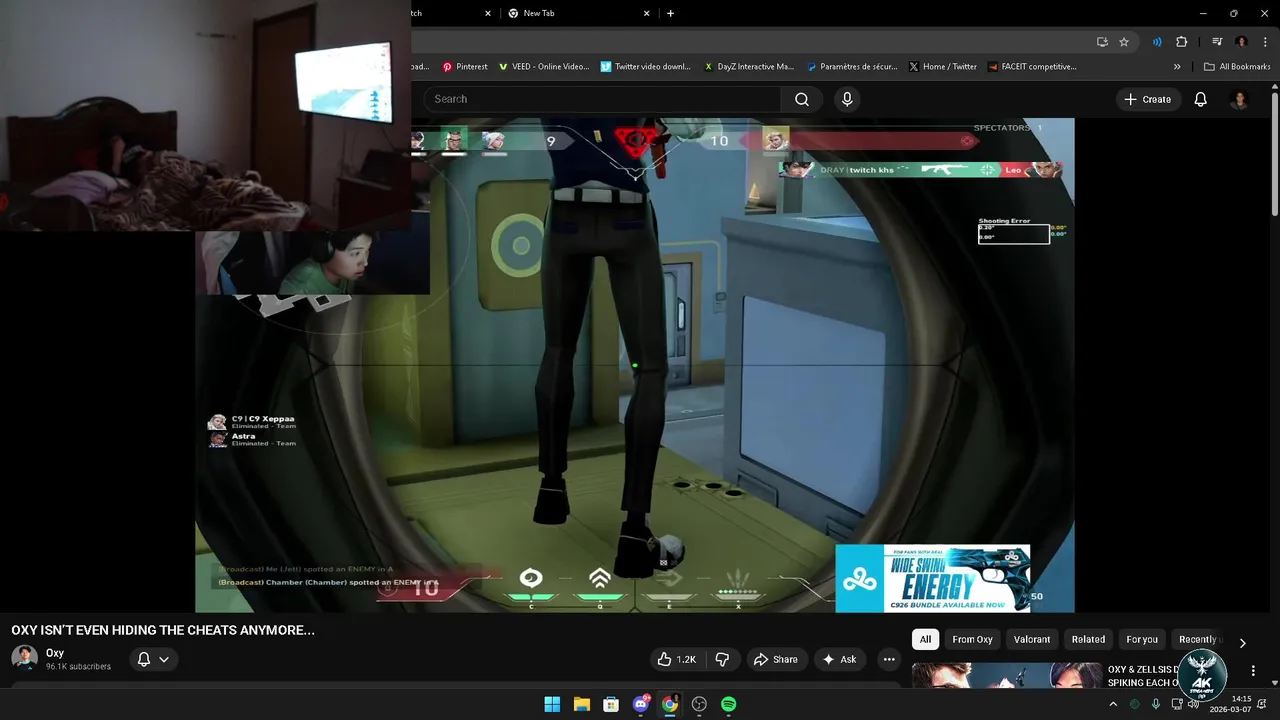
Task: Like the video (1.2K thumbs up)
Action: click(676, 659)
